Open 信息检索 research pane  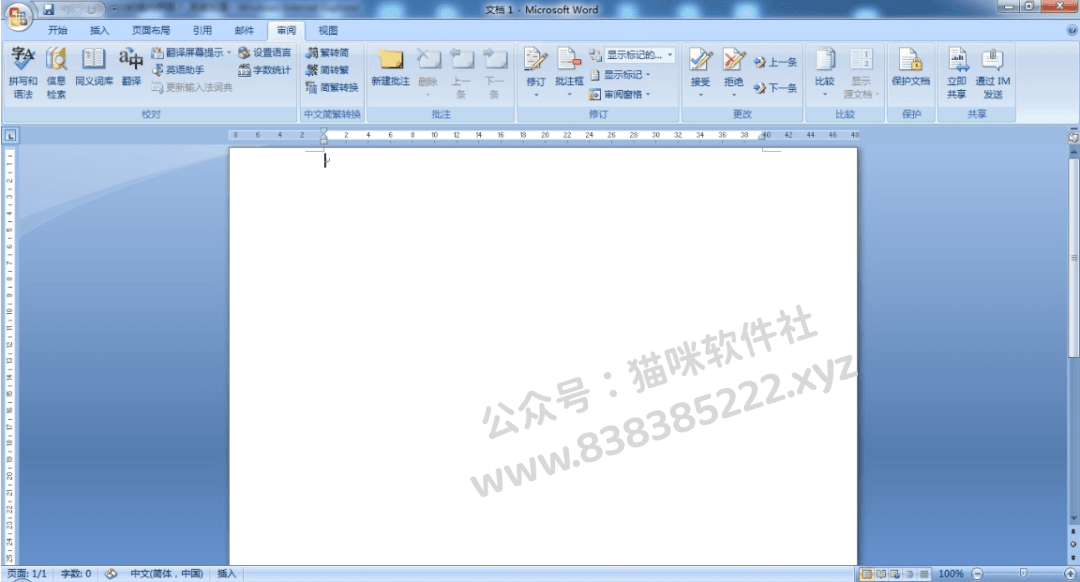tap(56, 73)
